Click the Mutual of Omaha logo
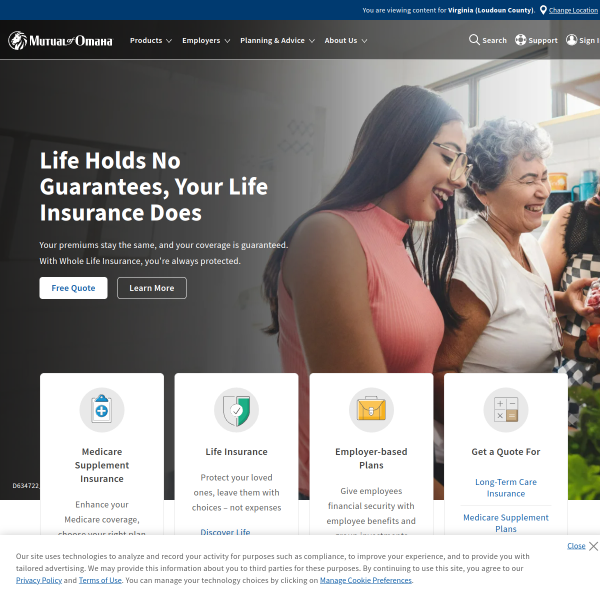The image size is (600, 600). pyautogui.click(x=60, y=40)
